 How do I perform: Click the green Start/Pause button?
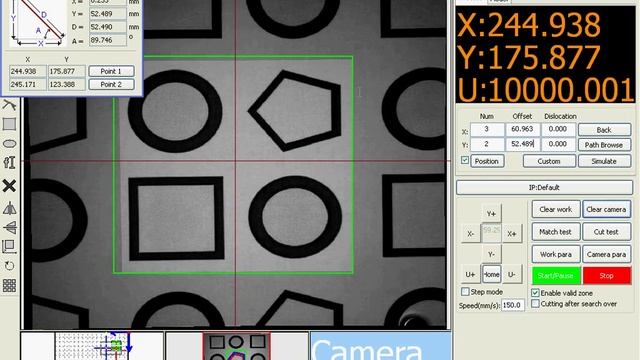pos(556,276)
